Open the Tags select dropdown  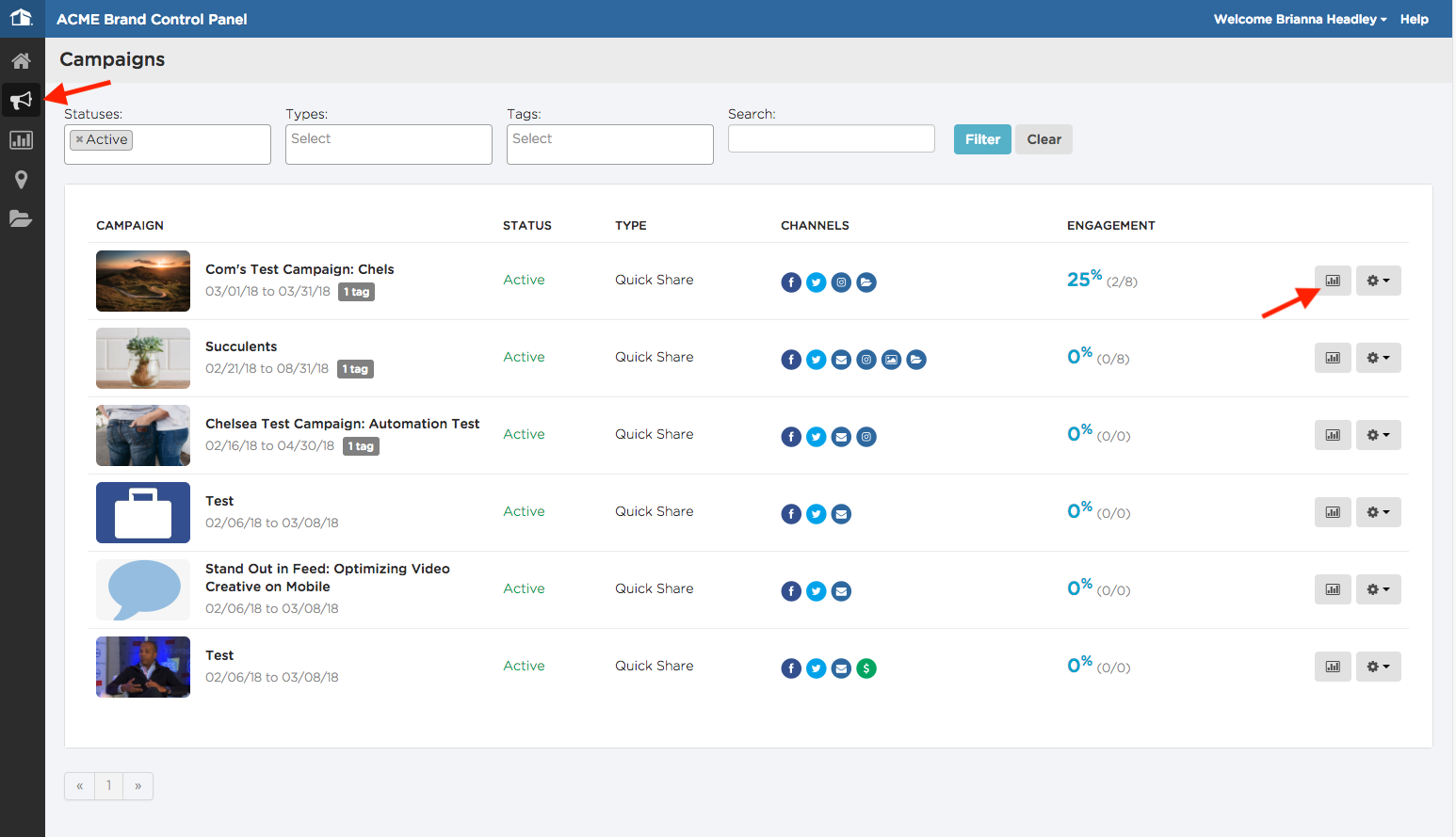coord(610,144)
